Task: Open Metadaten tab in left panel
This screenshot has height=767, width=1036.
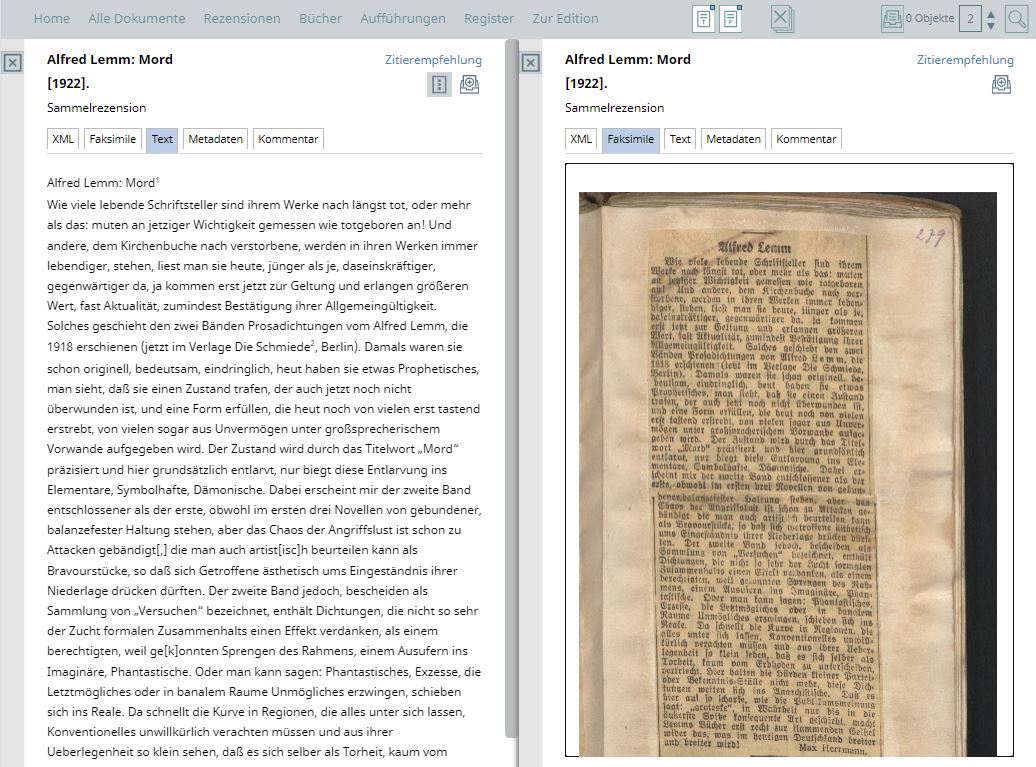Action: [x=215, y=139]
